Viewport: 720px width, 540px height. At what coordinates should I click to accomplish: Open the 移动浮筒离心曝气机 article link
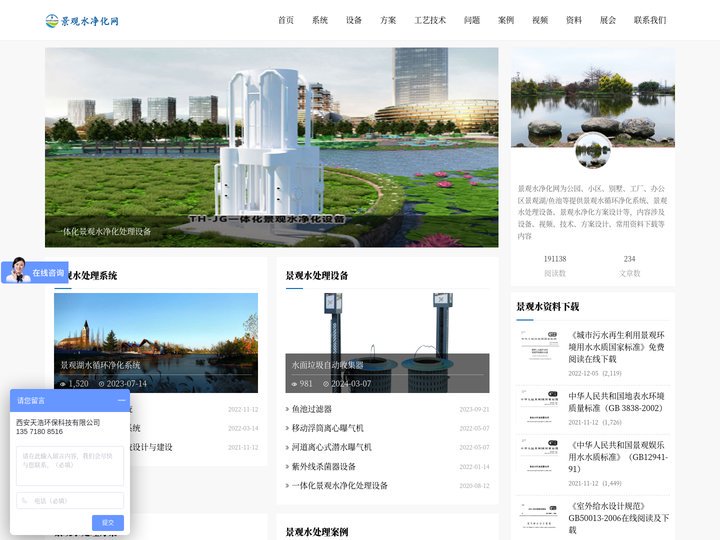coord(328,428)
